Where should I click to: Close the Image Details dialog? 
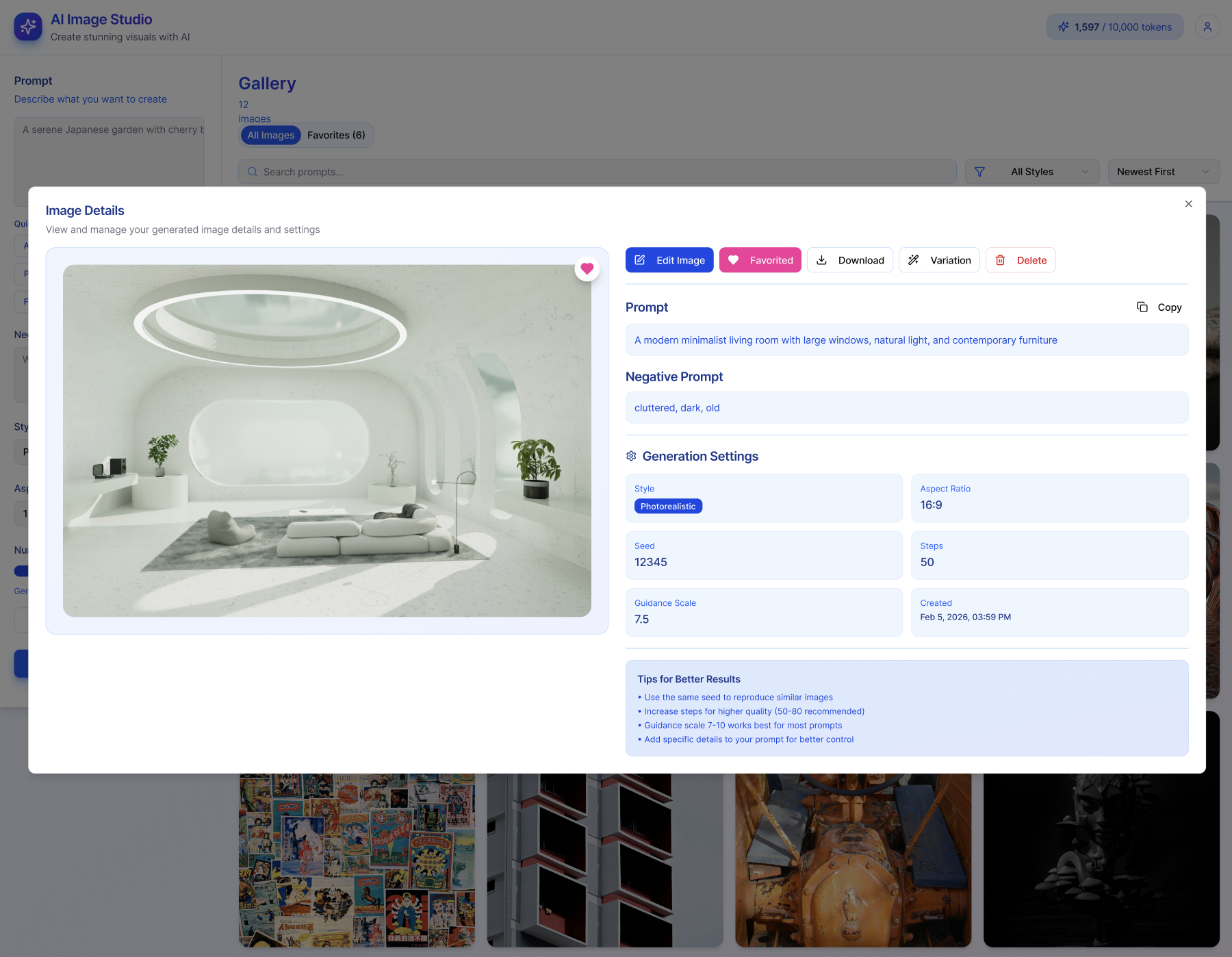pyautogui.click(x=1188, y=204)
